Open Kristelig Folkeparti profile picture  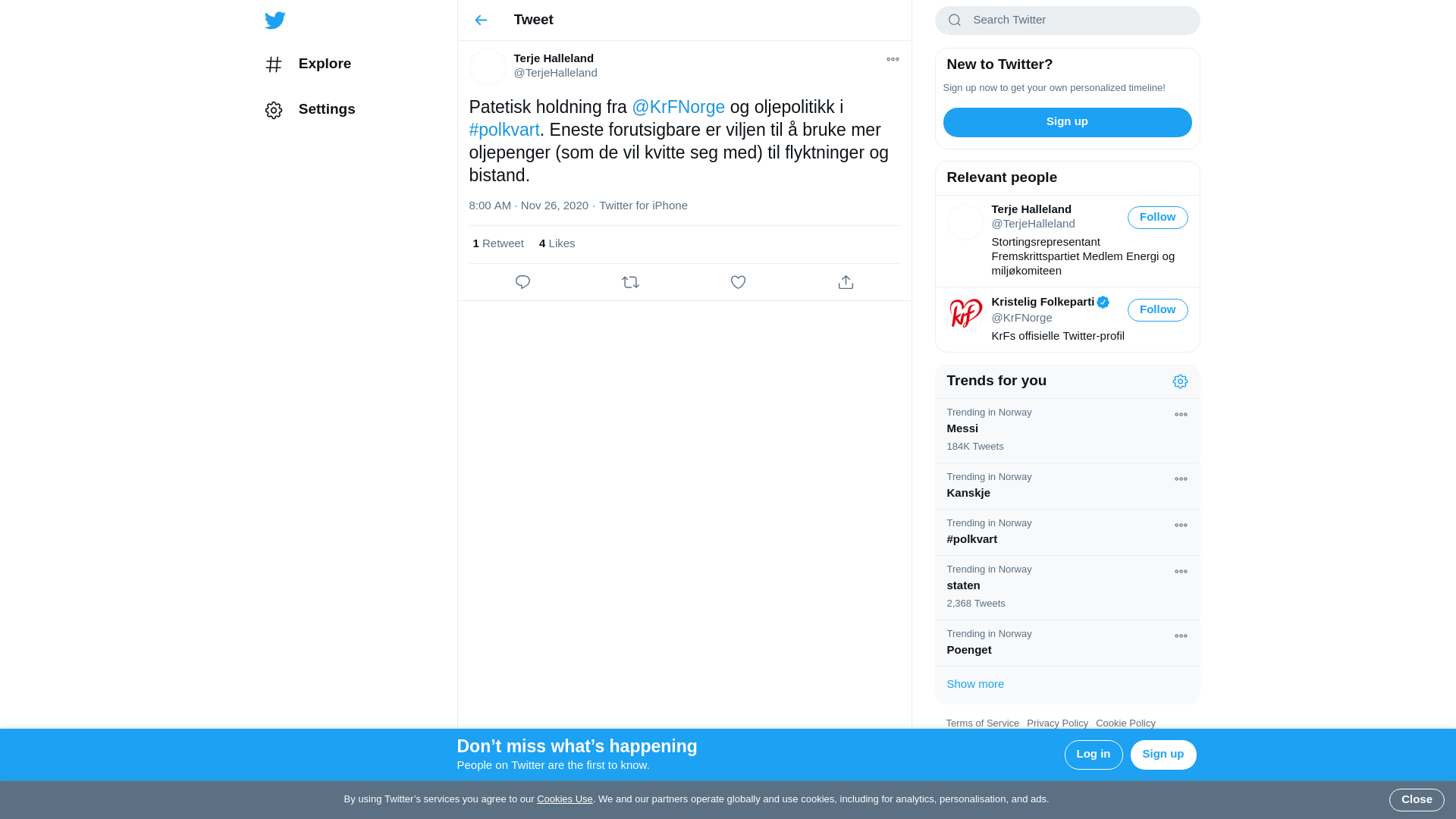[x=965, y=314]
